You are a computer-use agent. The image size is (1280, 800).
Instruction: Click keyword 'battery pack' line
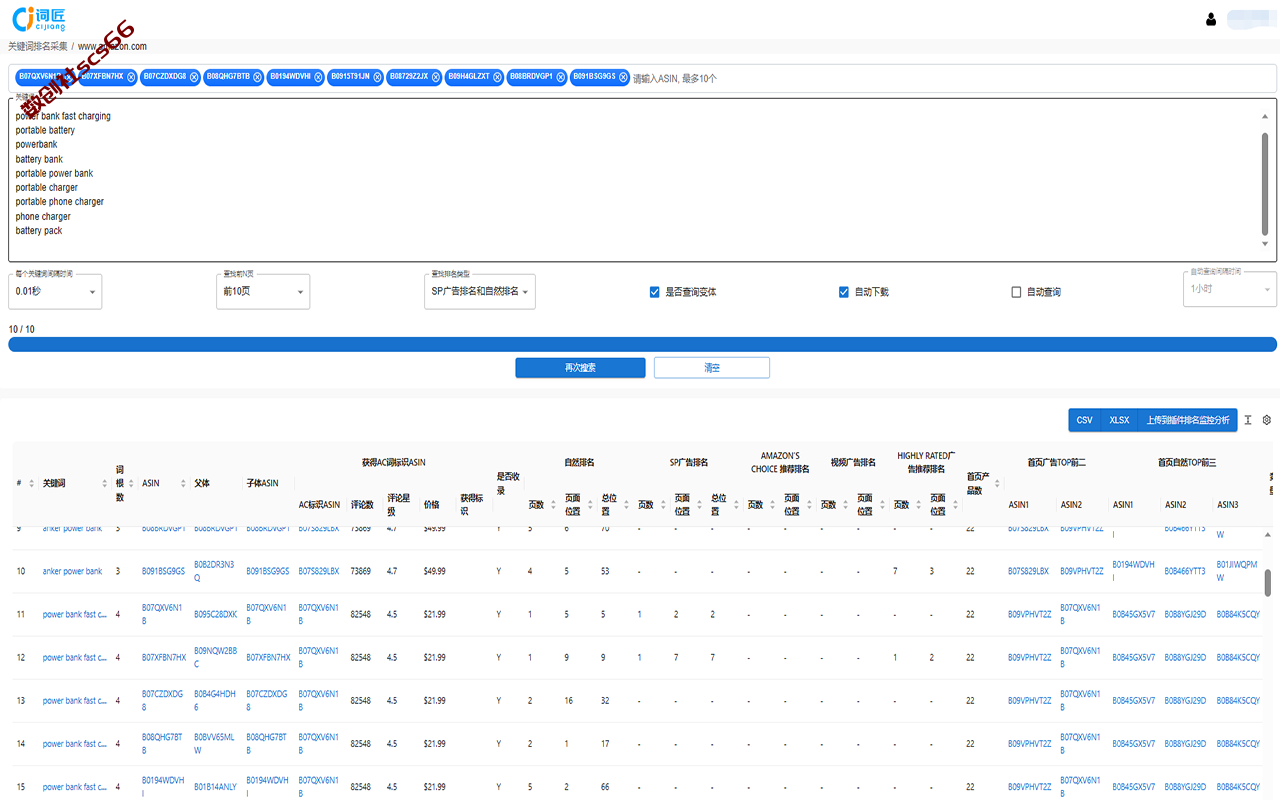click(38, 231)
